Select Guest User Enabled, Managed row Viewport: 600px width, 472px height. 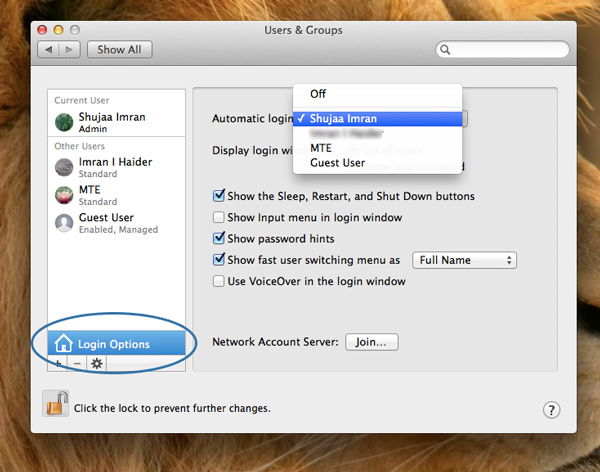pos(116,223)
